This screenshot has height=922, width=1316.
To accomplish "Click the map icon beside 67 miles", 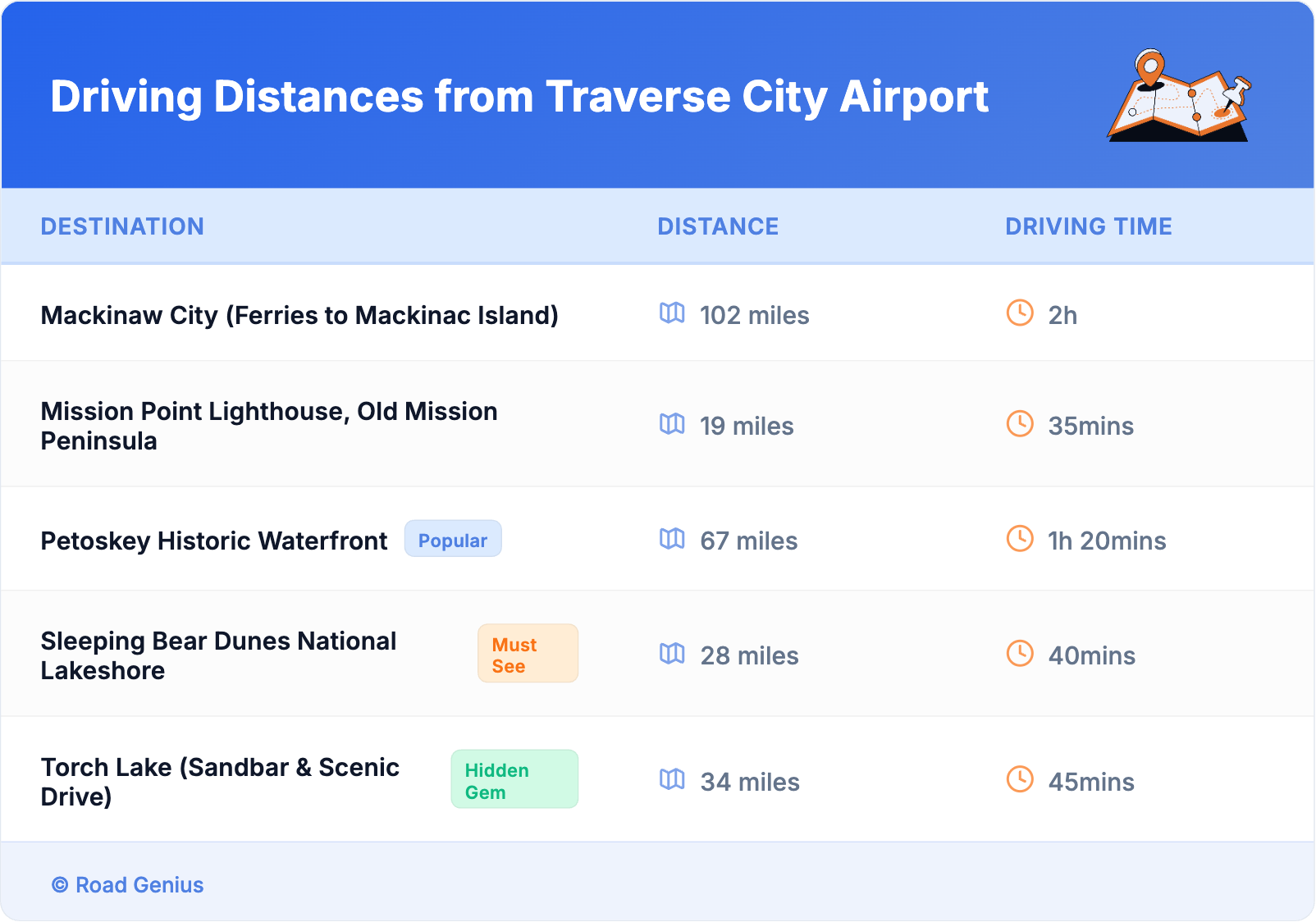I will [x=672, y=539].
